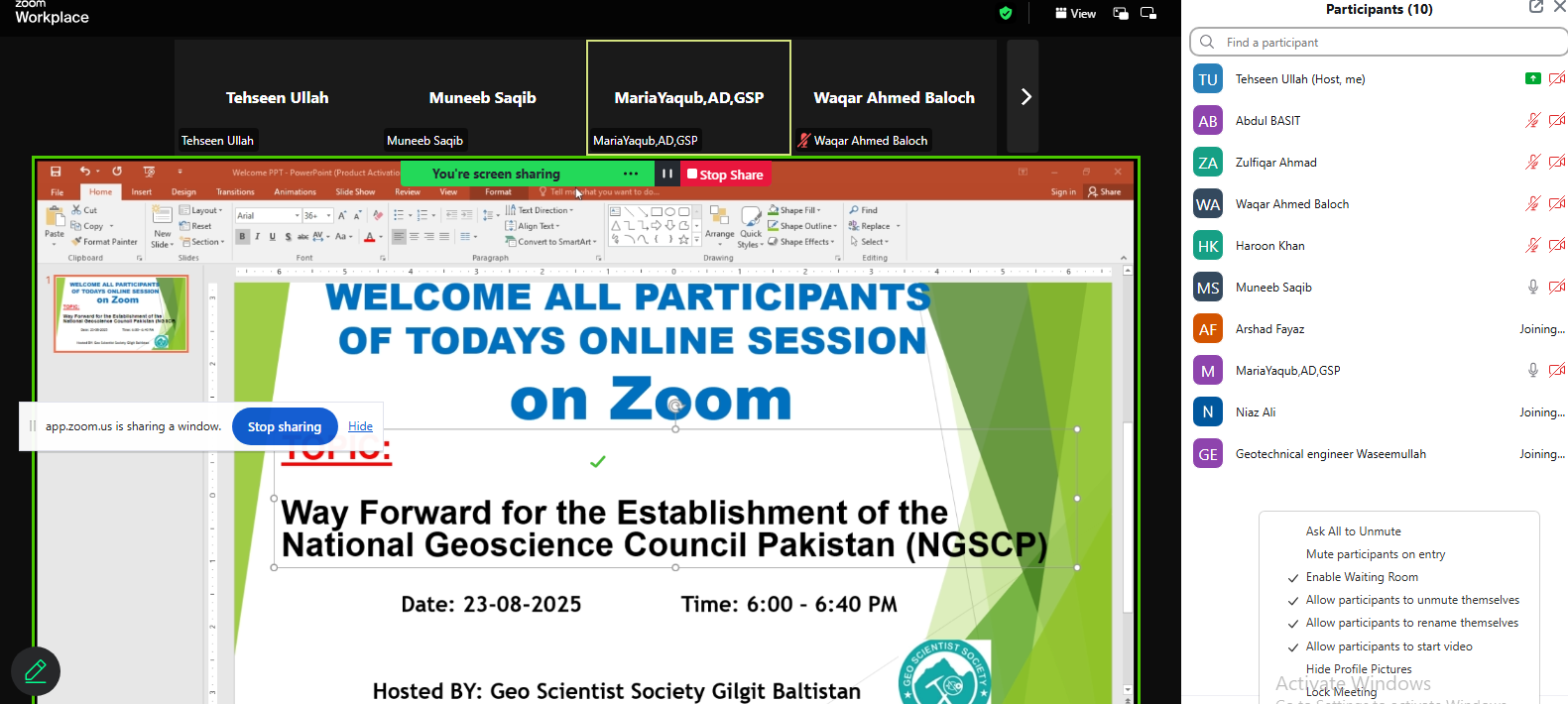Open the PowerPoint File tab
The width and height of the screenshot is (1568, 704).
[x=58, y=192]
